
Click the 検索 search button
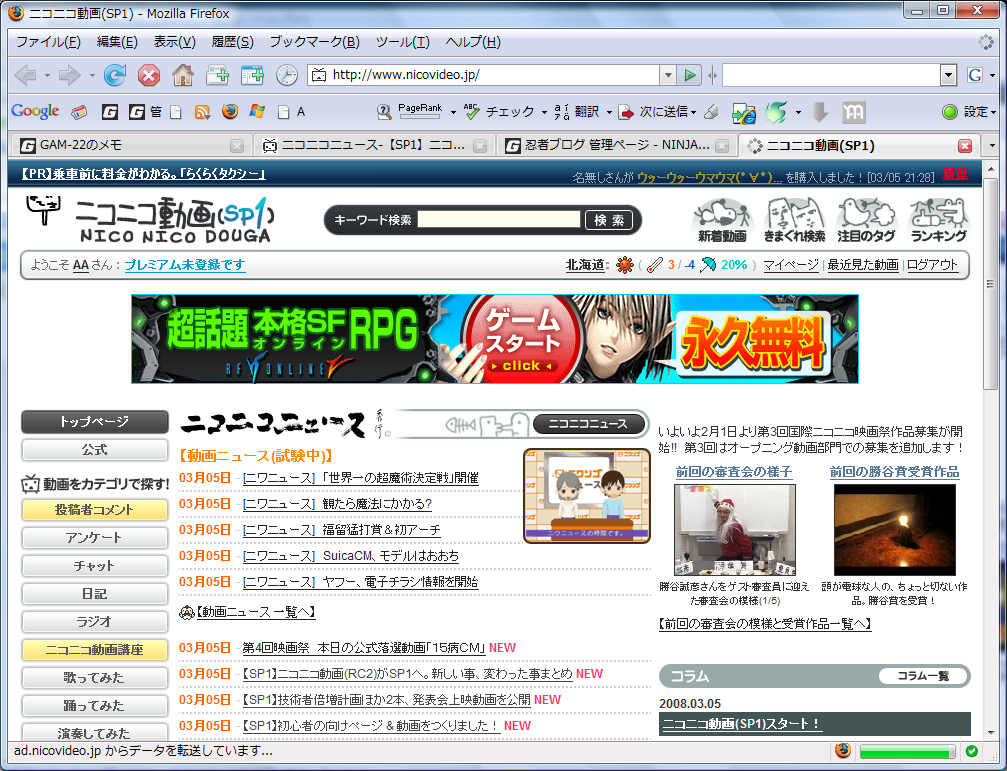pyautogui.click(x=609, y=220)
